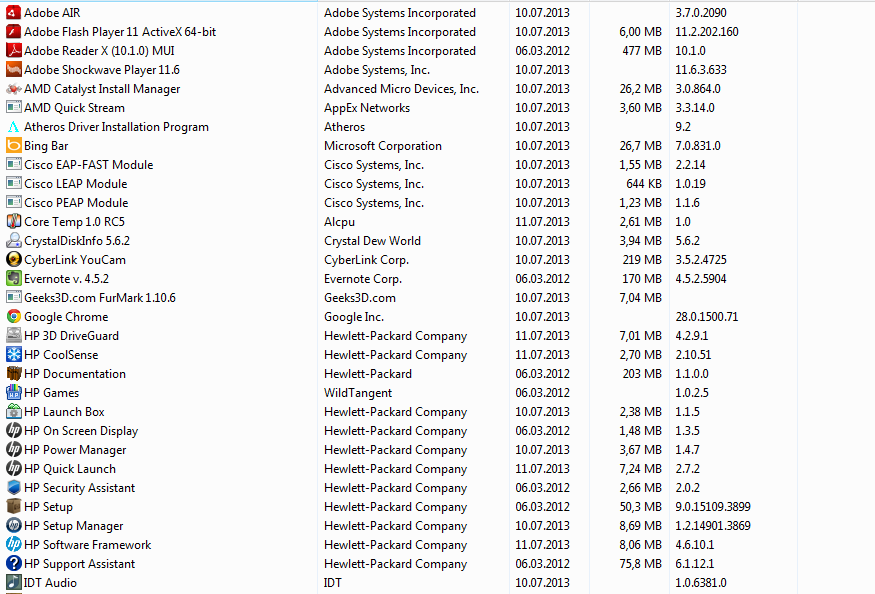The image size is (875, 594).
Task: Click the HP On Screen Display icon
Action: click(x=13, y=430)
